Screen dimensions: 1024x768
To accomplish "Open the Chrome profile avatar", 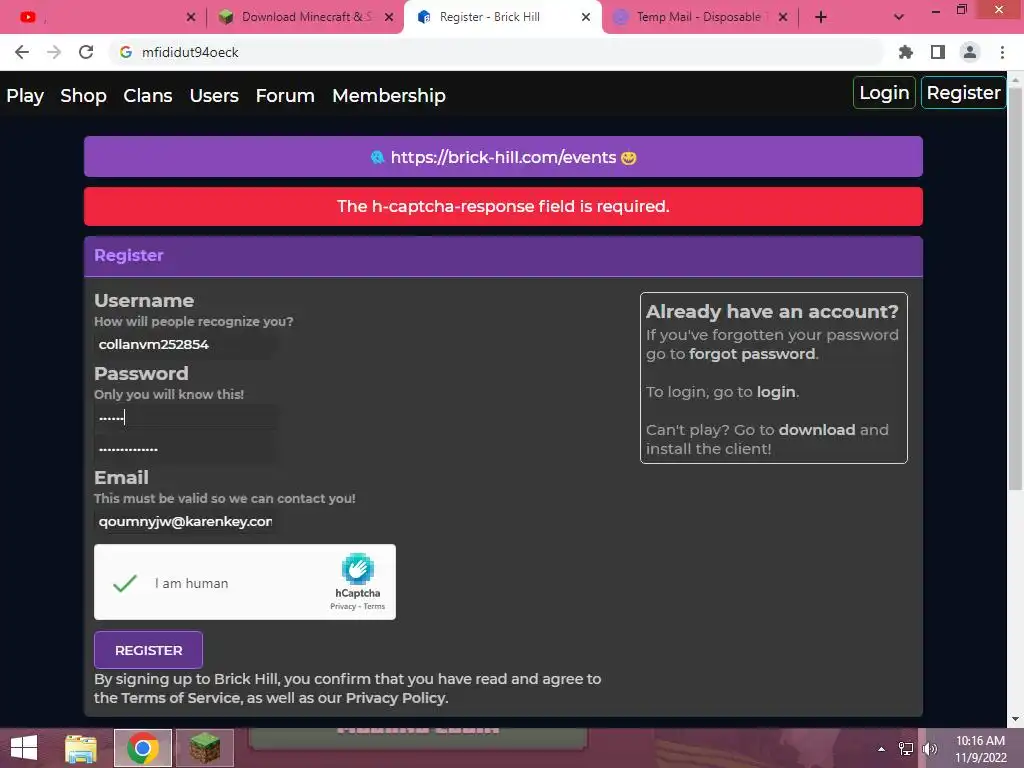I will tap(970, 52).
